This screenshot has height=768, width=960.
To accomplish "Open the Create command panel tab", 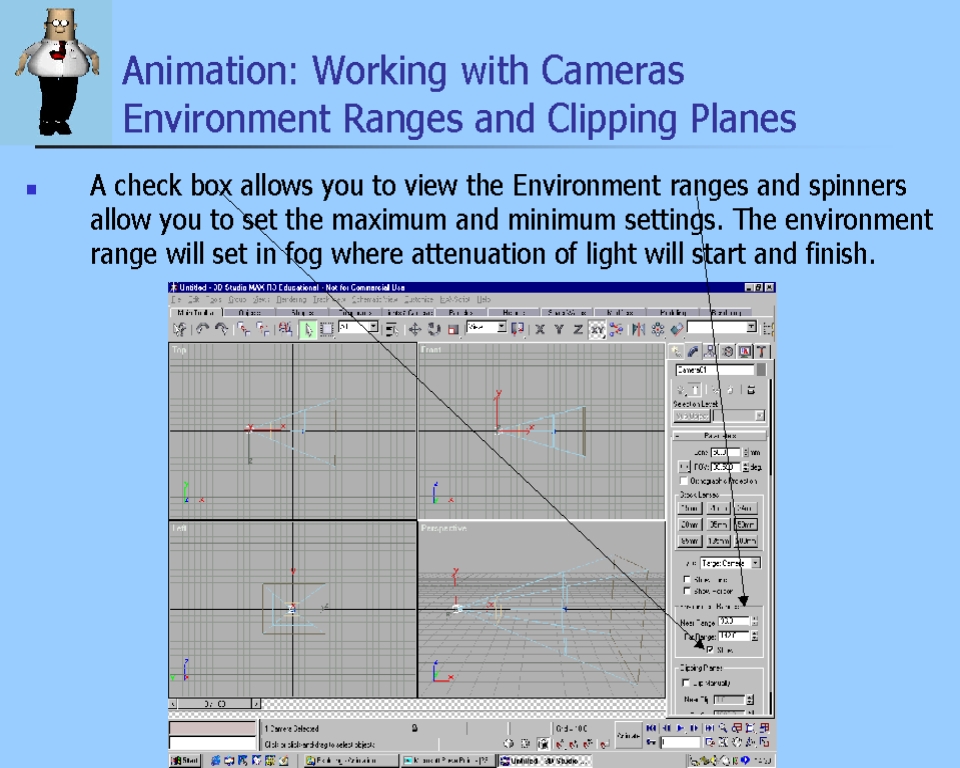I will [677, 351].
